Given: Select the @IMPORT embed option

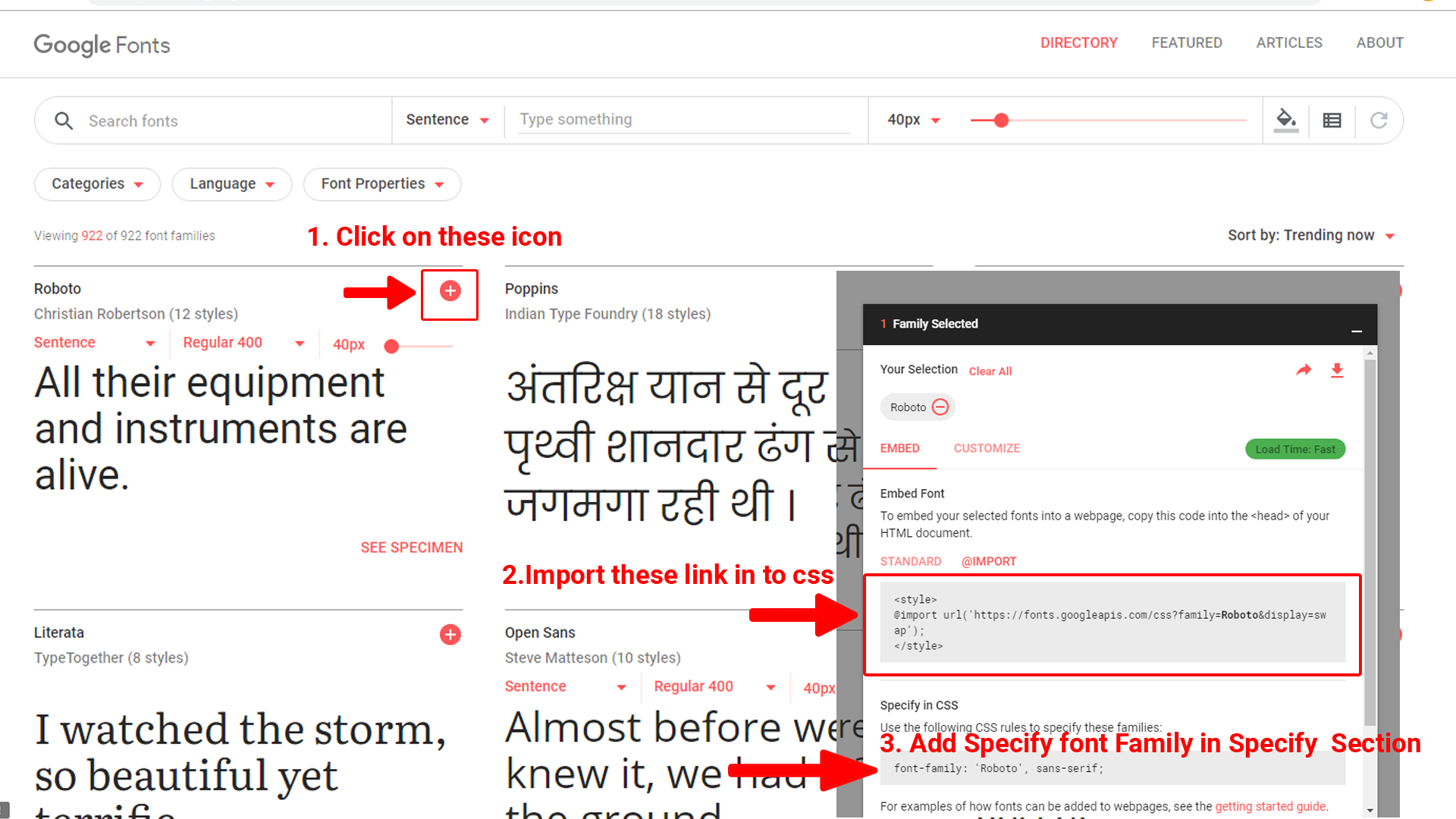Looking at the screenshot, I should (x=989, y=561).
